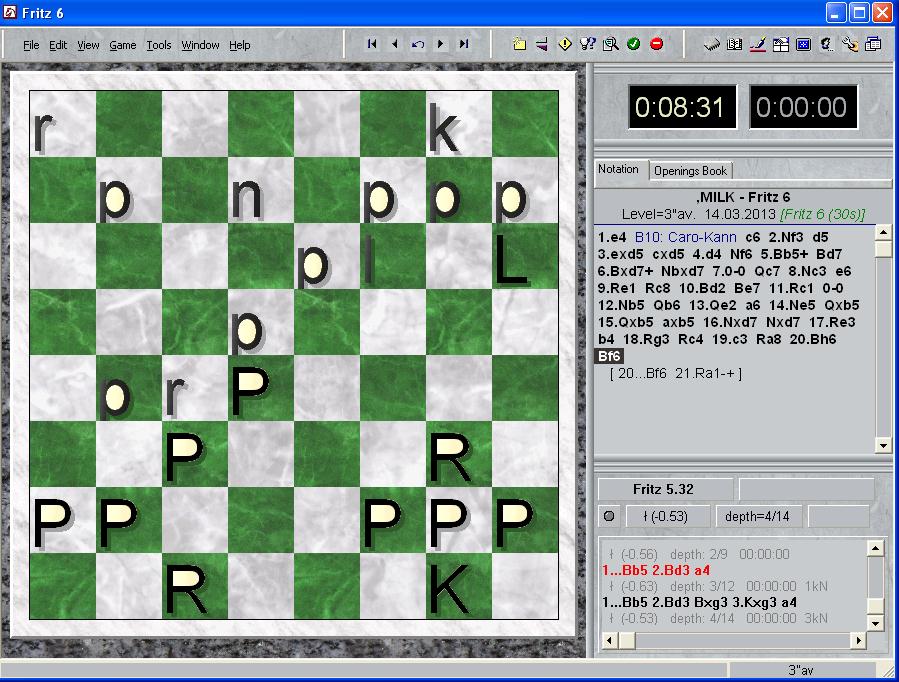The width and height of the screenshot is (899, 682).
Task: Click the ,MILK - Fritz 6 game header
Action: (743, 197)
